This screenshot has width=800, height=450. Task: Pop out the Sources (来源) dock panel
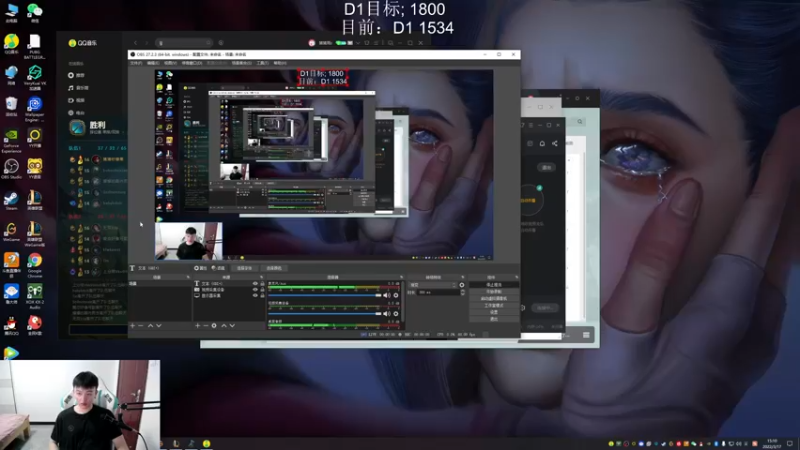[261, 277]
